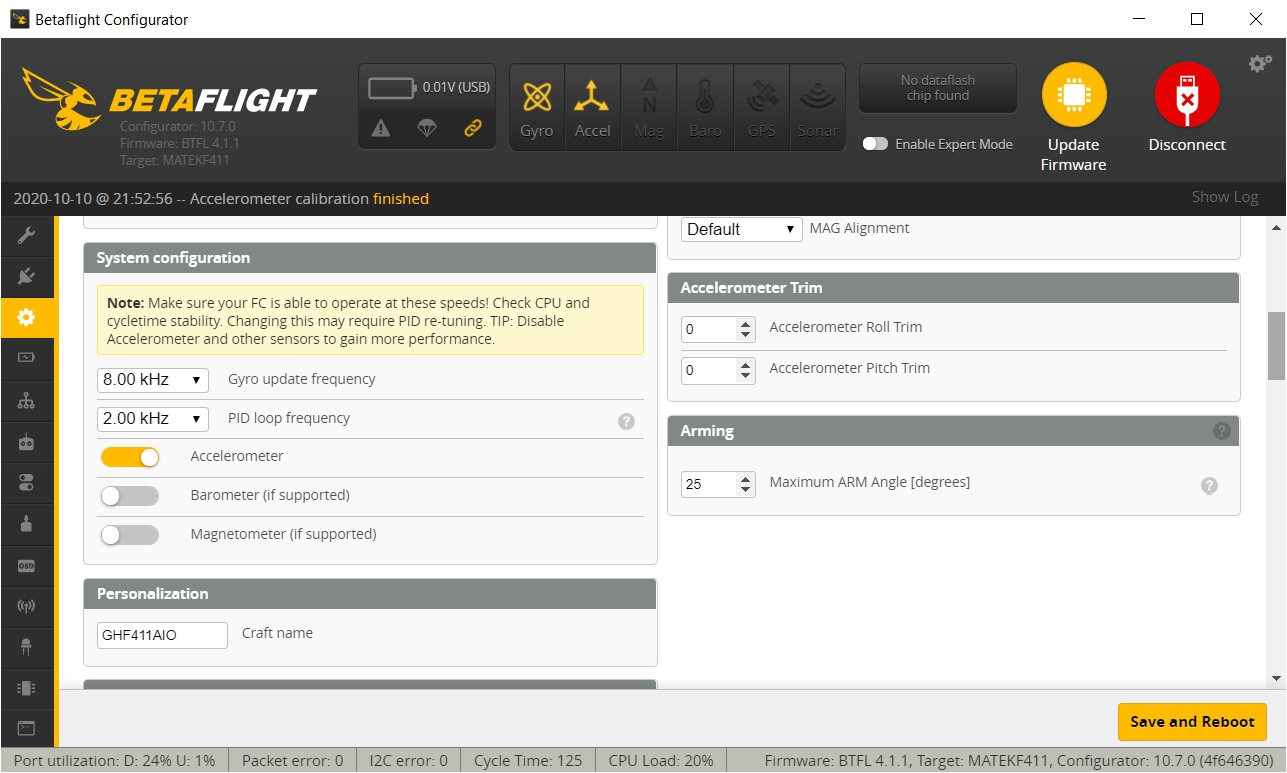Viewport: 1287px width, 773px height.
Task: Click 'Port utilization' status entry
Action: pos(114,761)
